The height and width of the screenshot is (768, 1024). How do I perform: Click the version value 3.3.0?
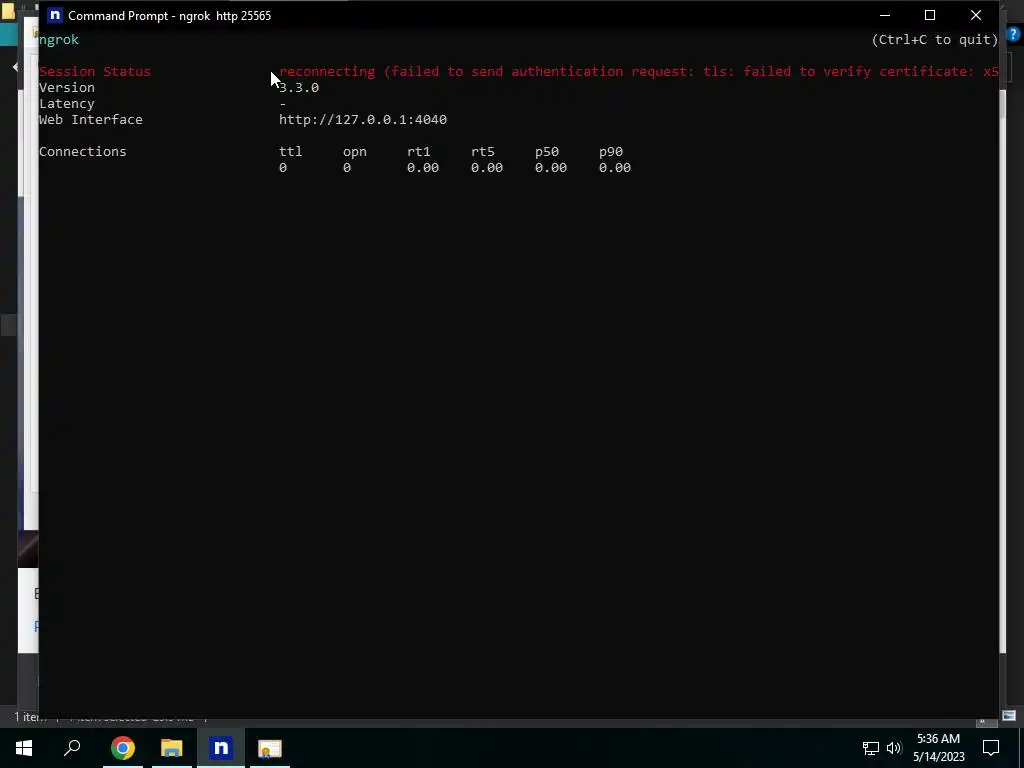(298, 88)
